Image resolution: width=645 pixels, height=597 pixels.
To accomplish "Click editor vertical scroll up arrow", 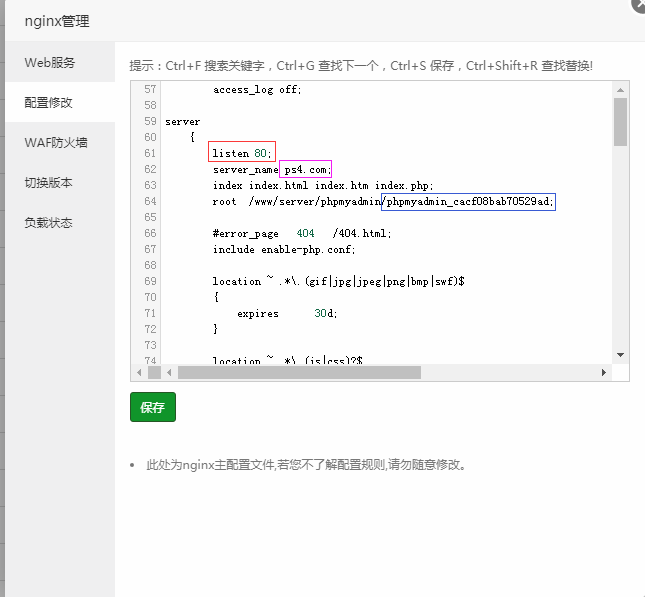I will 620,90.
